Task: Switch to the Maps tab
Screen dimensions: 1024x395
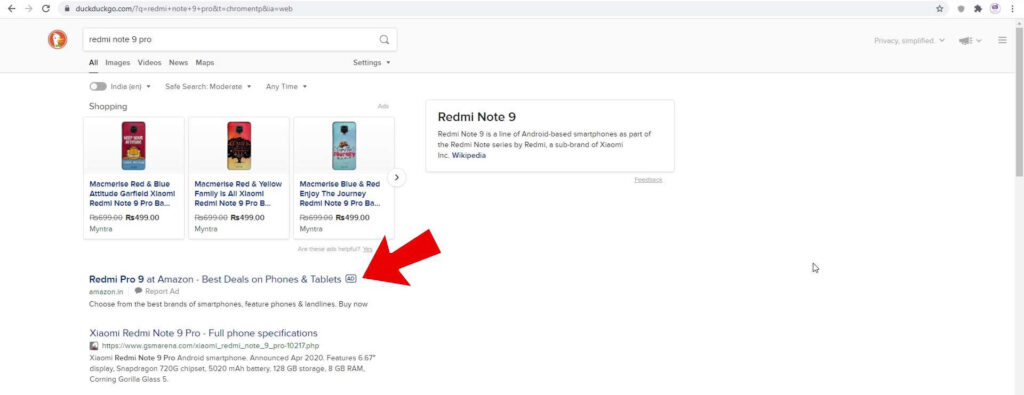Action: 205,63
